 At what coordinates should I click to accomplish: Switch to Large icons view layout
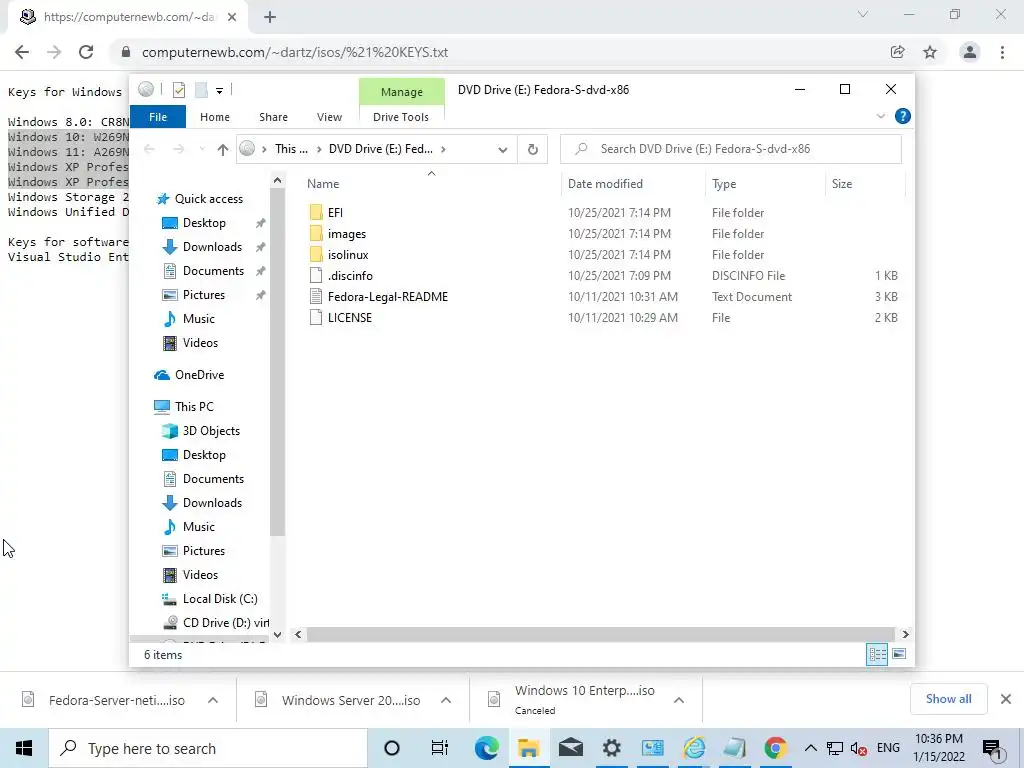pyautogui.click(x=899, y=654)
